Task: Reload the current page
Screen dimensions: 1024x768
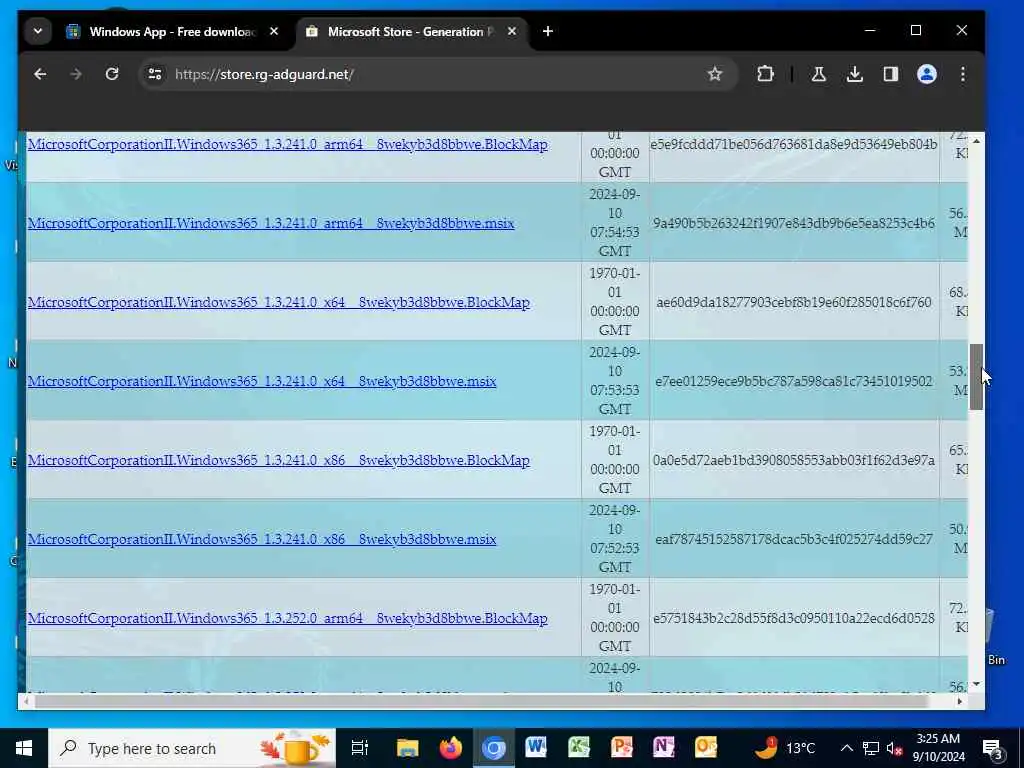Action: (x=112, y=74)
